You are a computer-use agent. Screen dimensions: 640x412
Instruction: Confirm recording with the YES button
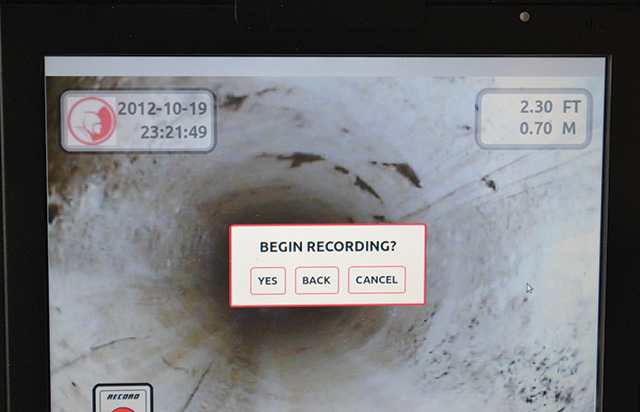tap(267, 281)
